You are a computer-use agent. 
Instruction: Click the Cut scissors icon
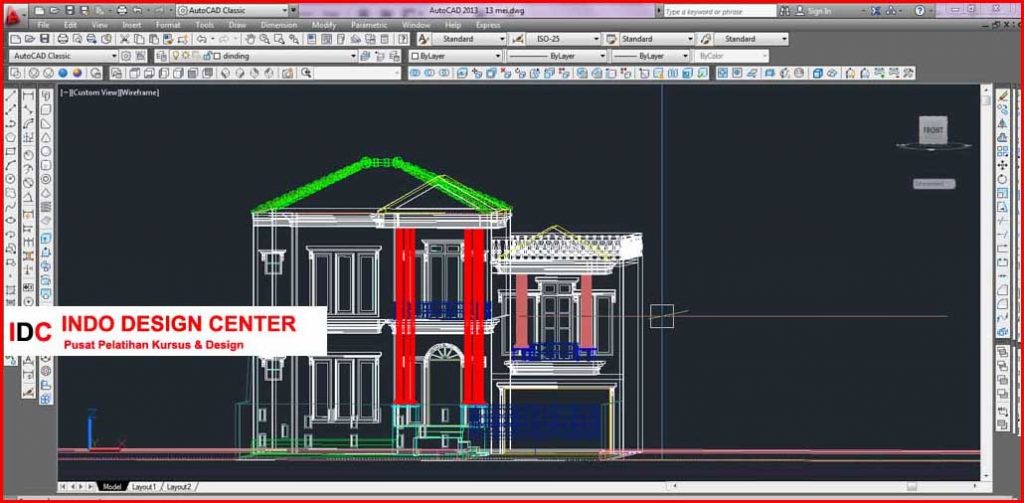coord(126,39)
